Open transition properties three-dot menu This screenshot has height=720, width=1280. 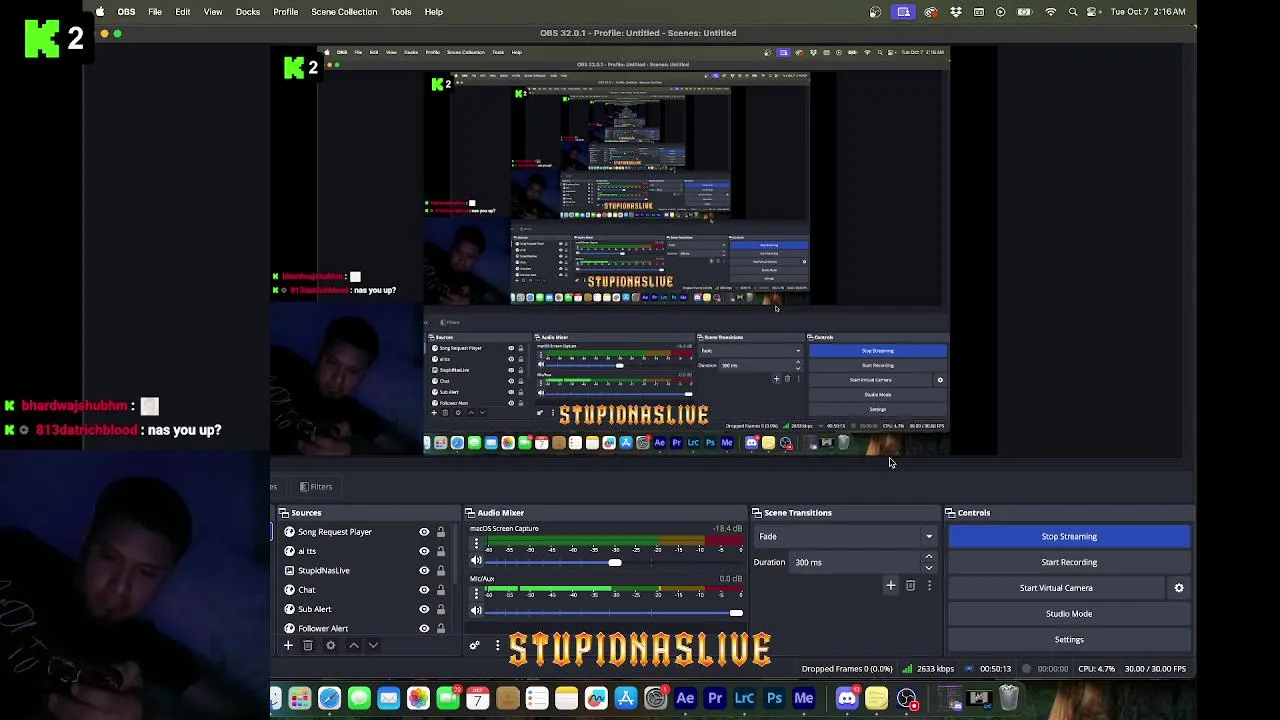tap(929, 586)
